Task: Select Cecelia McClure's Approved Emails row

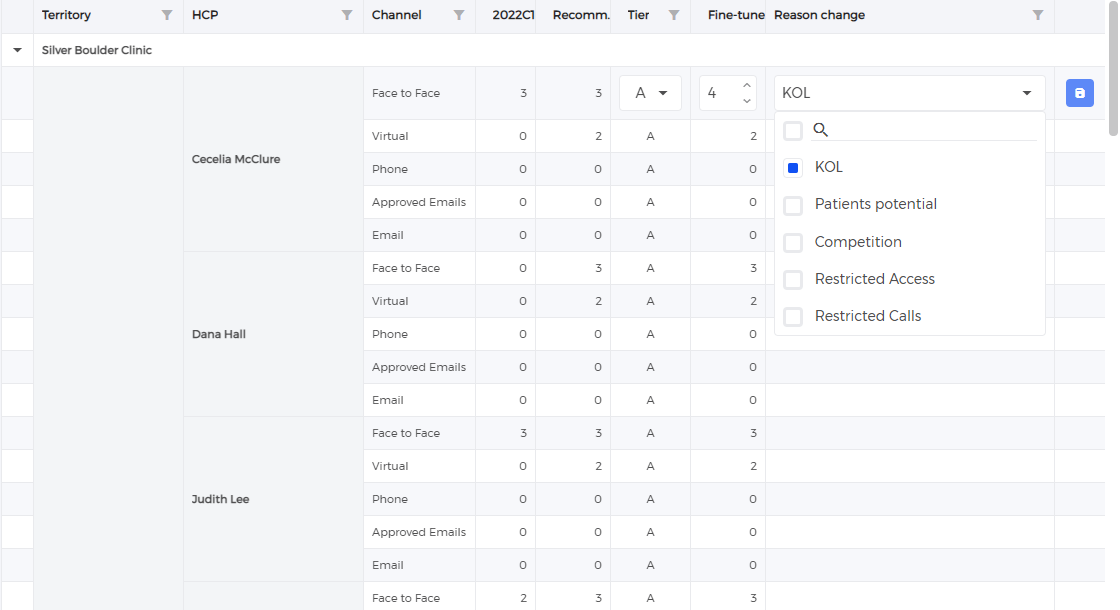Action: [419, 202]
